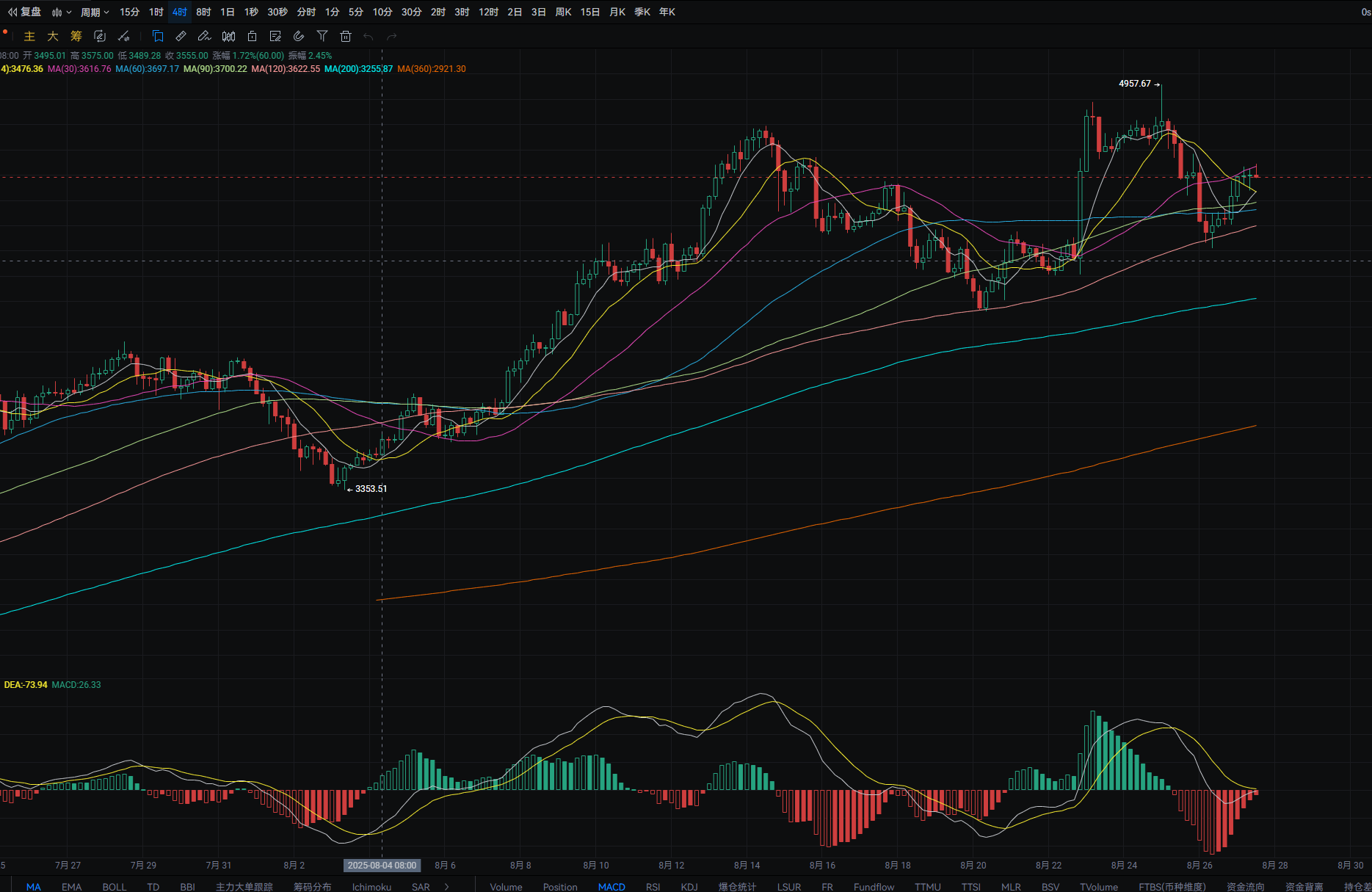Click the redo arrow icon

[392, 36]
